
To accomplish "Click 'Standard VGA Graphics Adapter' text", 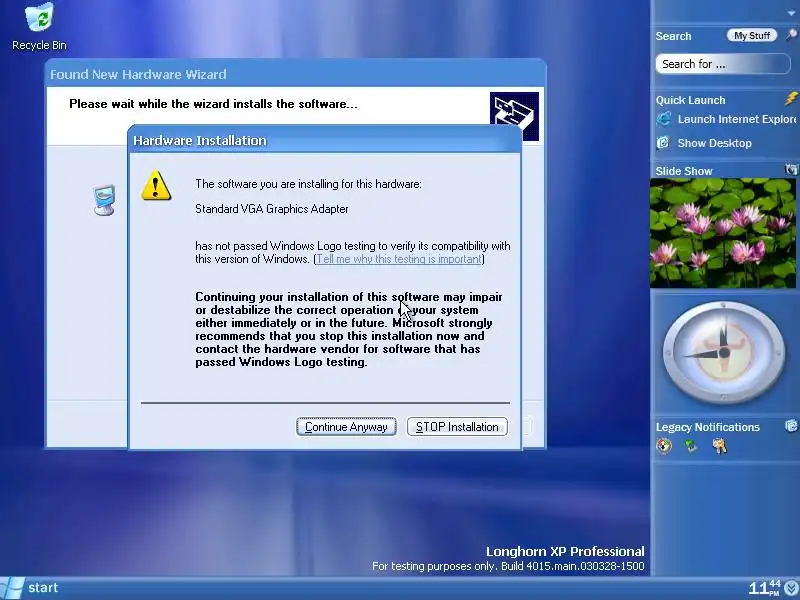I will [x=272, y=209].
